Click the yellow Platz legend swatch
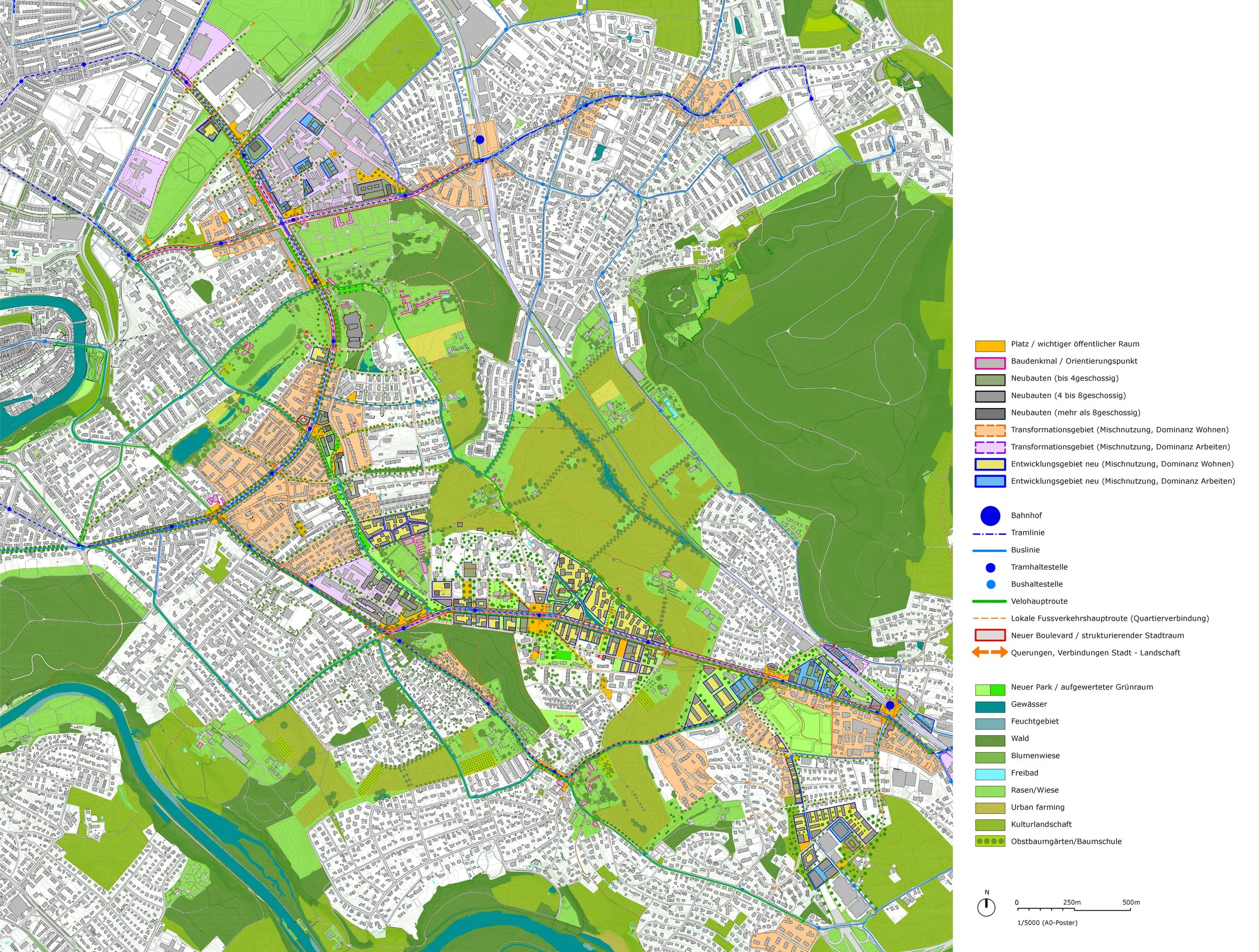Screen dimensions: 1259x952 pos(990,345)
